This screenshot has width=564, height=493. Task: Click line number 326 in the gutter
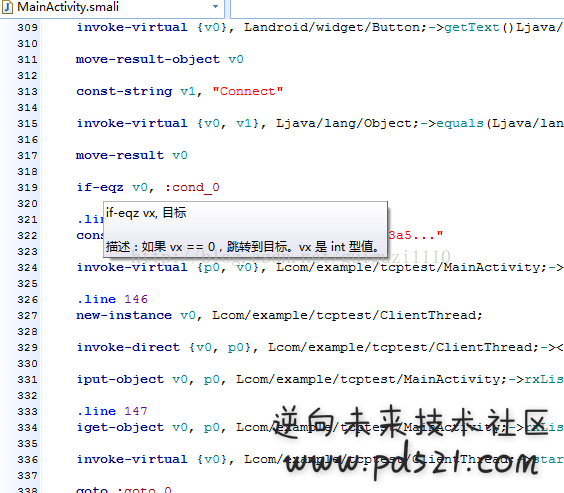[x=27, y=300]
